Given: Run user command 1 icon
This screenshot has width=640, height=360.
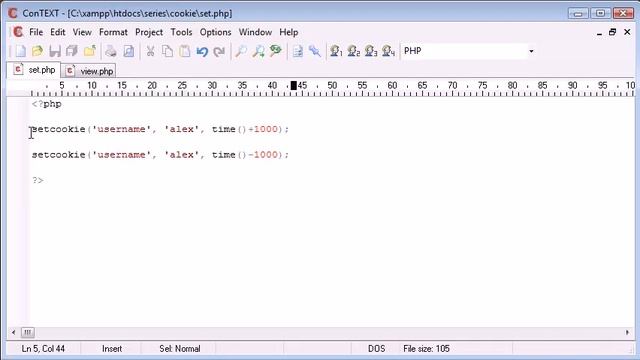Looking at the screenshot, I should tap(336, 51).
